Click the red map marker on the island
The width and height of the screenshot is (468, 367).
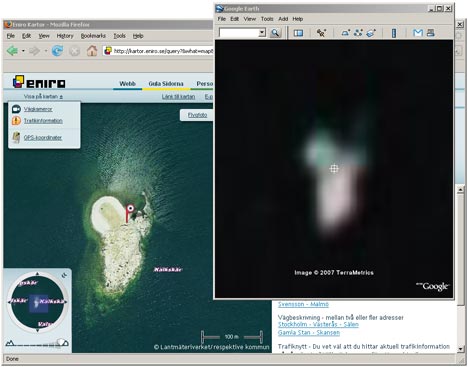[129, 214]
